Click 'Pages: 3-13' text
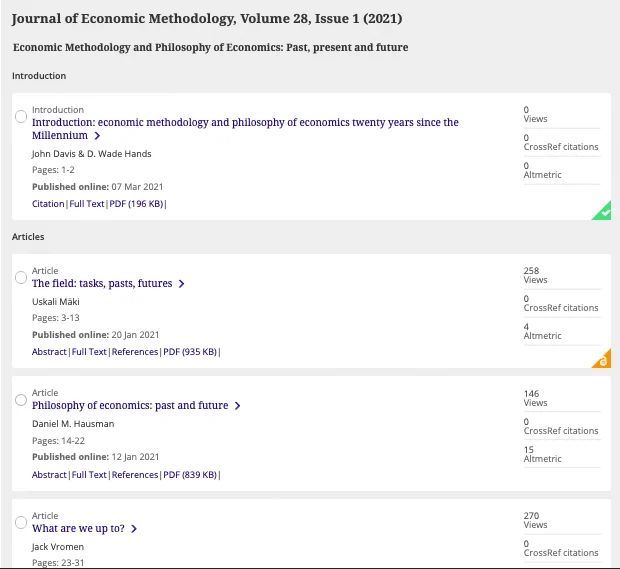Viewport: 620px width, 569px height. click(x=56, y=318)
